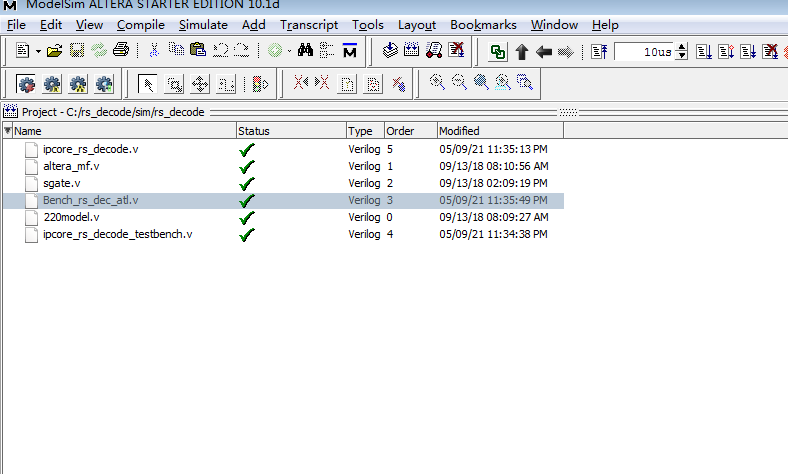Click the Zoom In on Active Cursor icon
788x474 pixels.
503,82
